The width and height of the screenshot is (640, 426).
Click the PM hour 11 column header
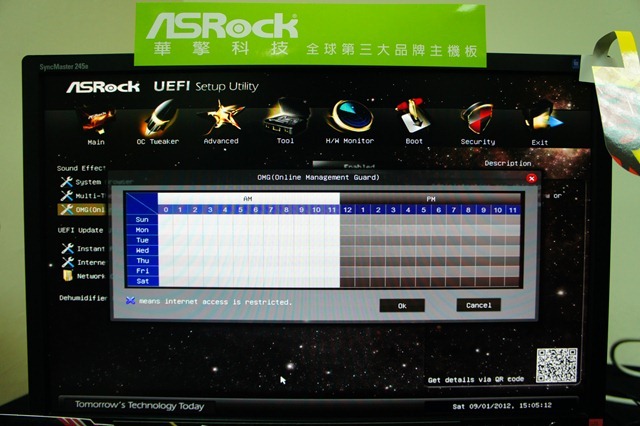coord(513,210)
